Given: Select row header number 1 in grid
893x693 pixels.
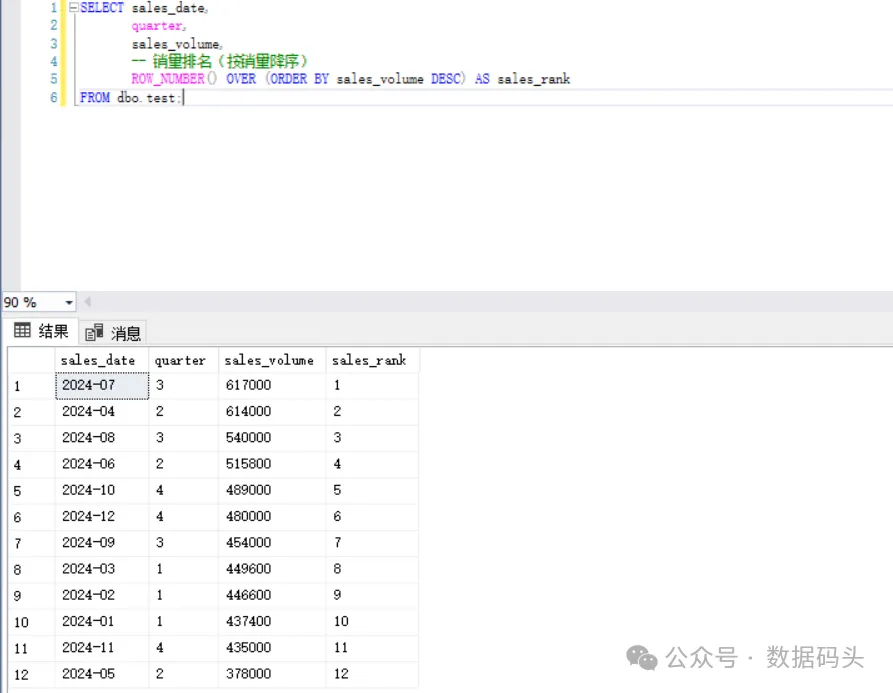Looking at the screenshot, I should pos(32,386).
